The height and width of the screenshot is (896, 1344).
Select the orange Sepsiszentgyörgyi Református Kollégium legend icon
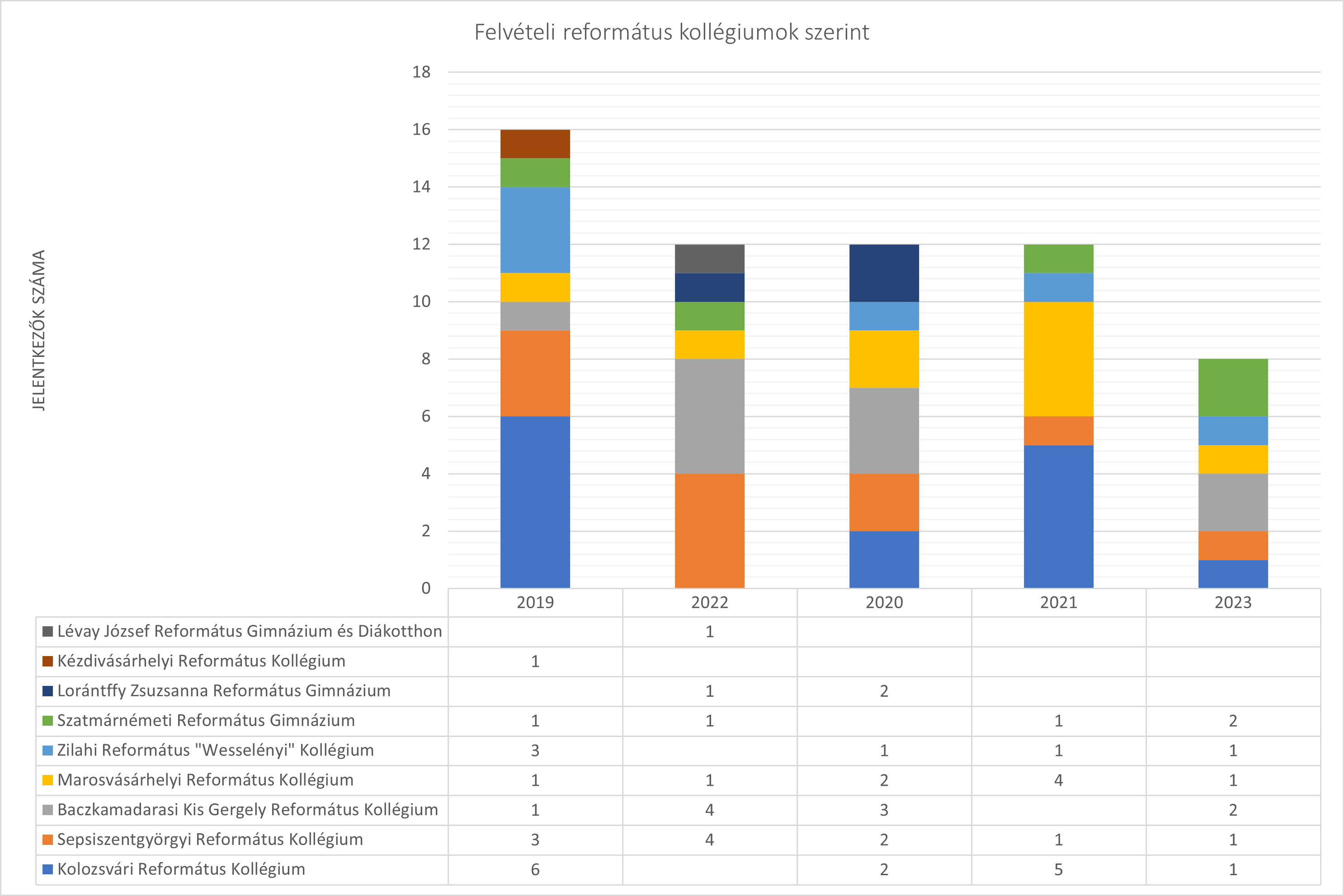[x=47, y=840]
